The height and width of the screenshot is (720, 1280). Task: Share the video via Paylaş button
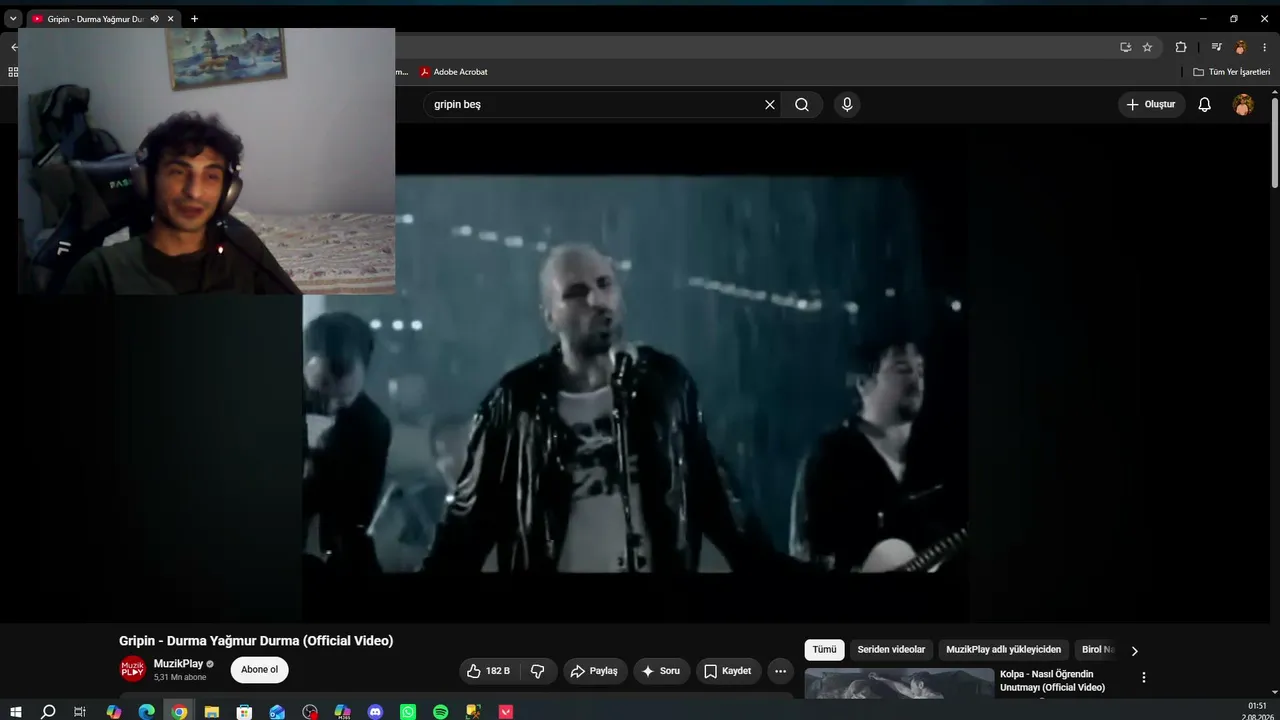[x=595, y=671]
